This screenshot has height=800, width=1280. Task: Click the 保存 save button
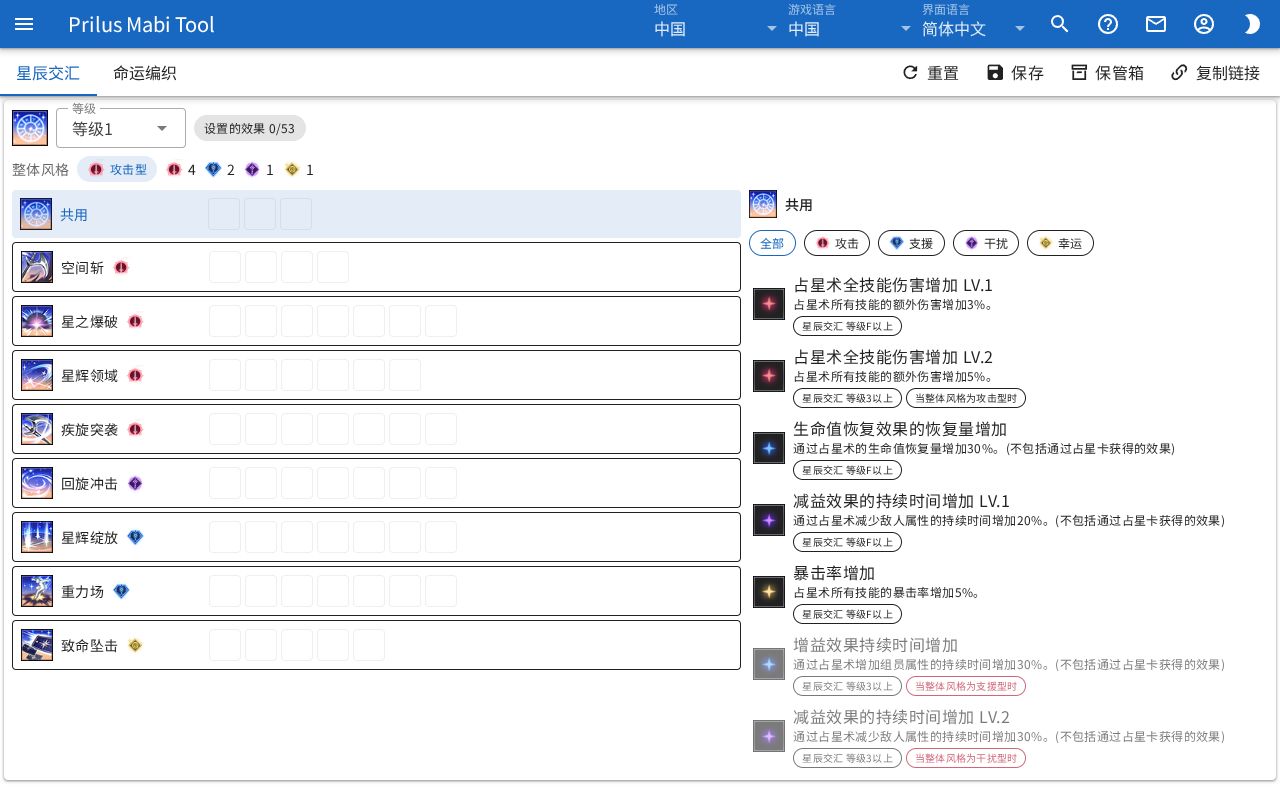(x=1015, y=73)
